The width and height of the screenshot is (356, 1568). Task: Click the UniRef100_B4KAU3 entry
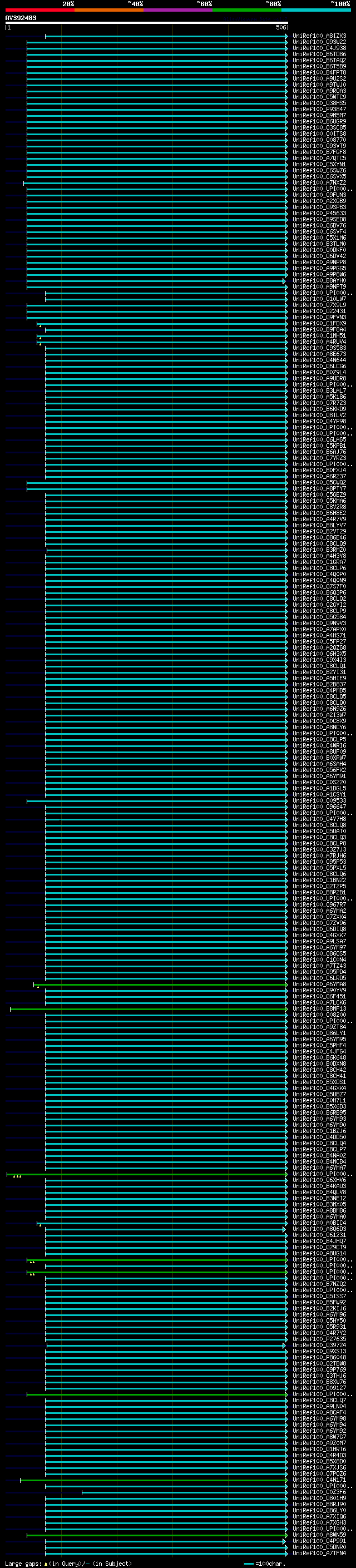319,1186
